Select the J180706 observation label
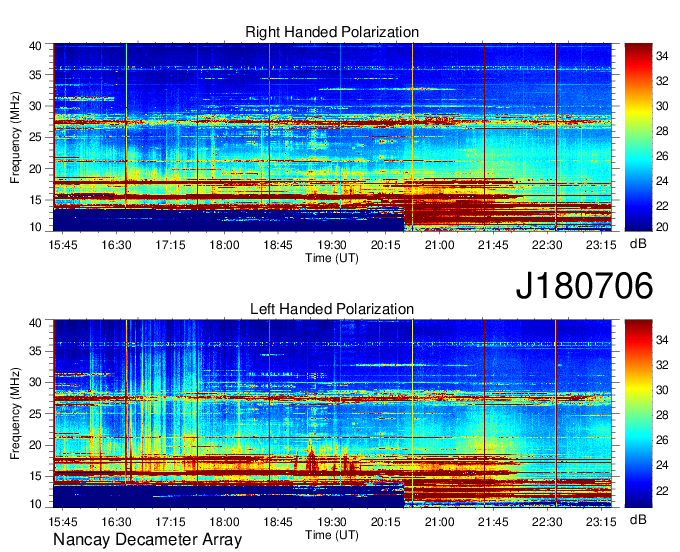This screenshot has width=680, height=552. click(x=584, y=285)
